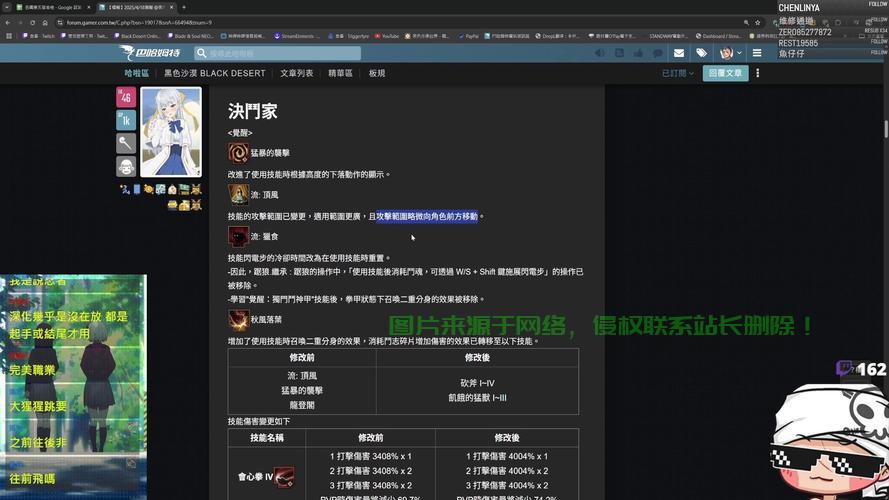This screenshot has width=889, height=500.
Task: Click the Bahamut site logo
Action: coord(150,53)
